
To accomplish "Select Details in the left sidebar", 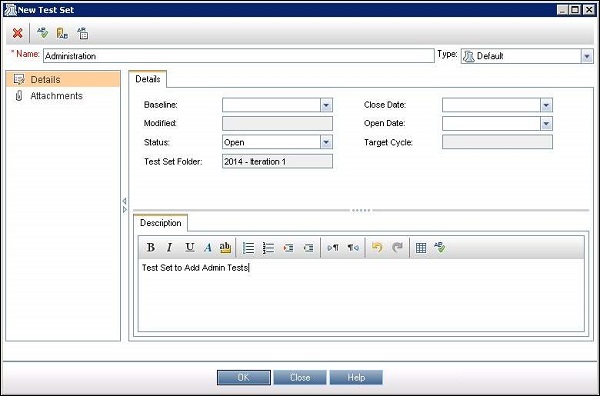I will tap(63, 79).
